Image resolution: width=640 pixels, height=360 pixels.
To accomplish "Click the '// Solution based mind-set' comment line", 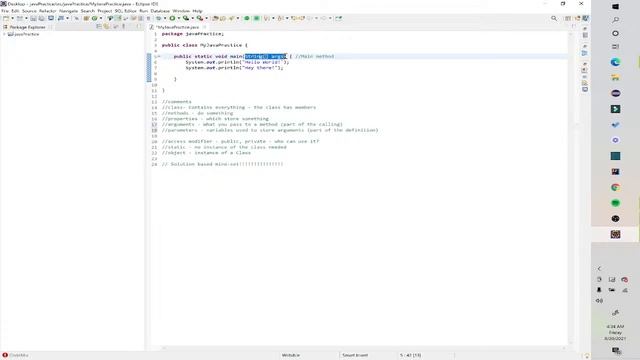I will pos(222,164).
